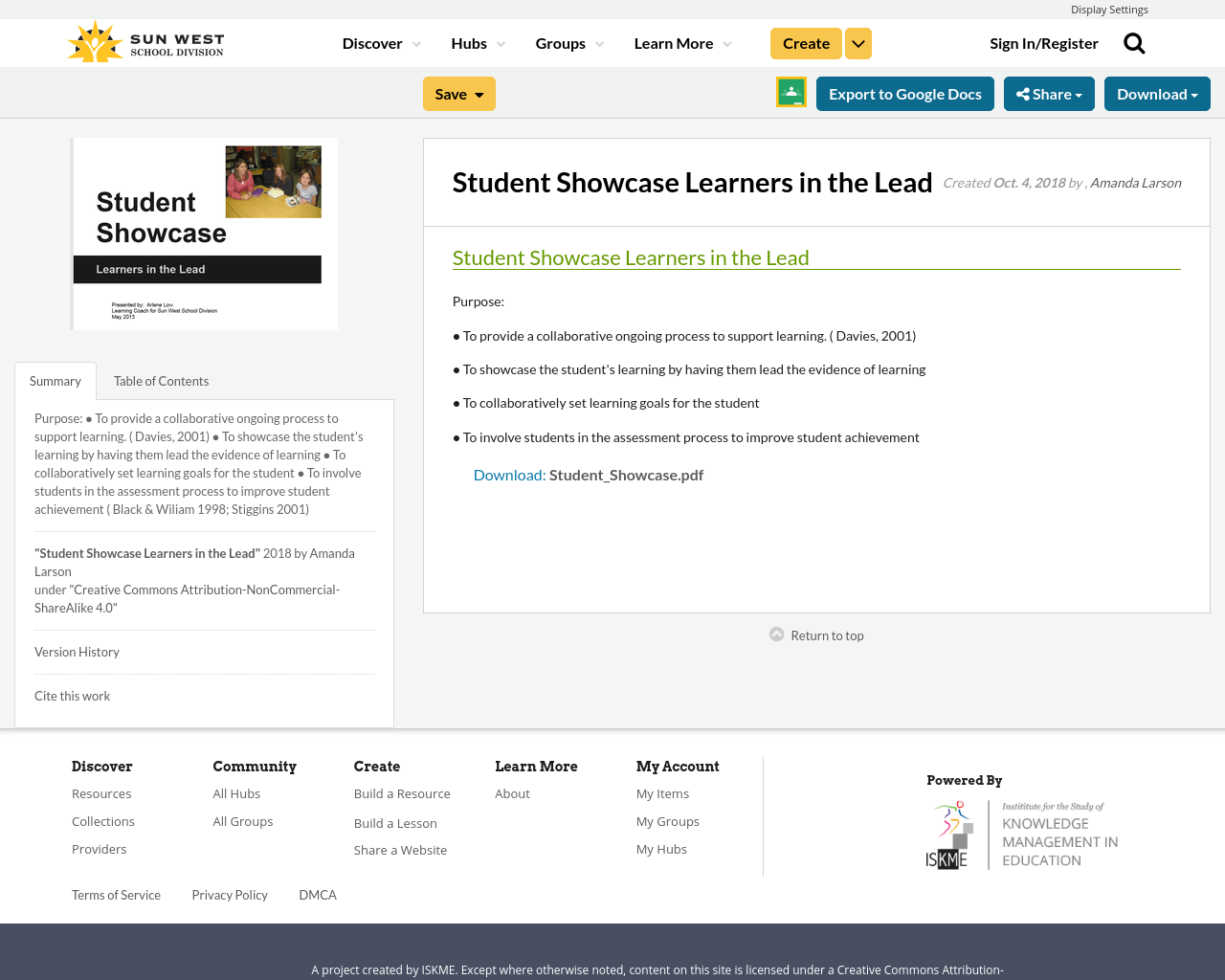Open Sign In/Register
Viewport: 1225px width, 980px height.
(1044, 41)
